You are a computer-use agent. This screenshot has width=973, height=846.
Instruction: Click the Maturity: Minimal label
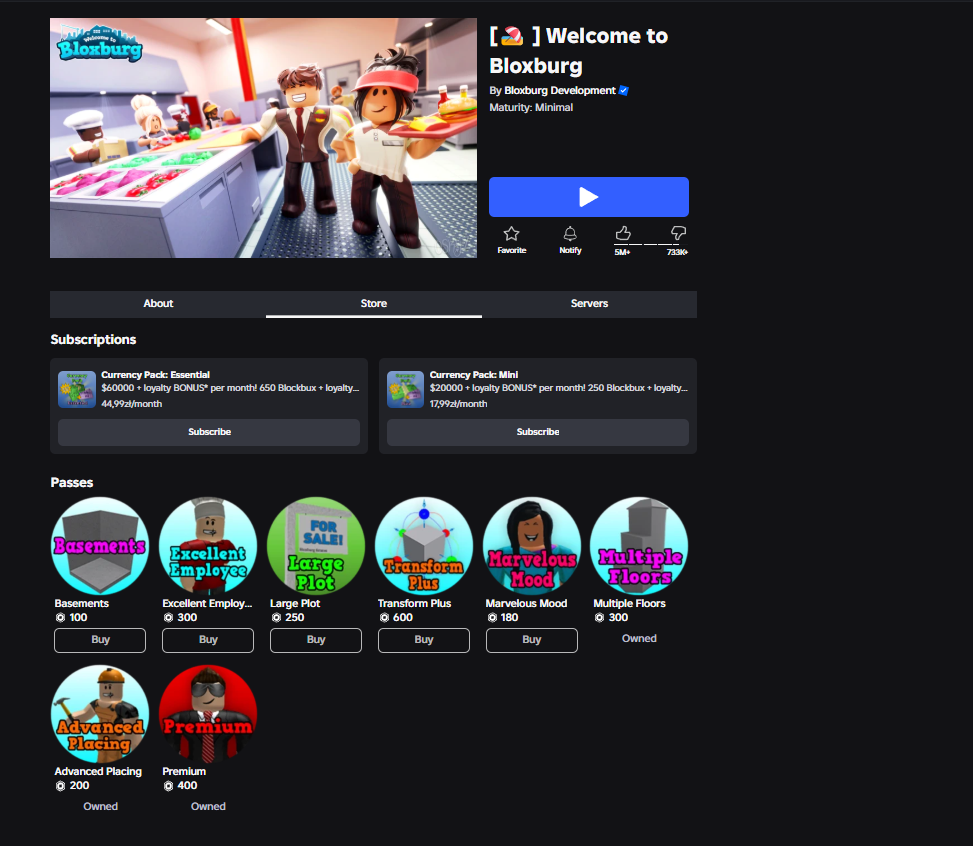pyautogui.click(x=531, y=107)
